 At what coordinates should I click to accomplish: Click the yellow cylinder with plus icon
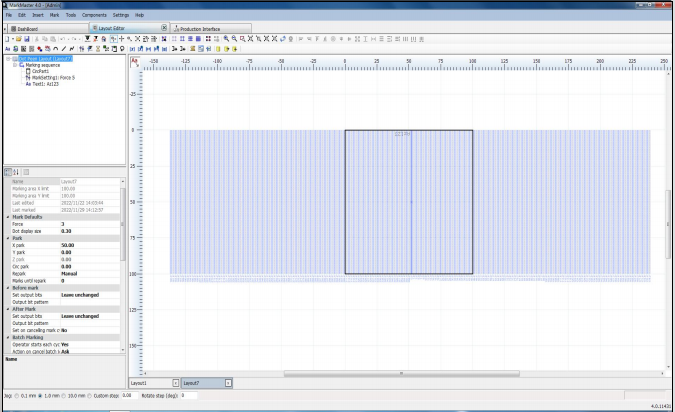235,49
